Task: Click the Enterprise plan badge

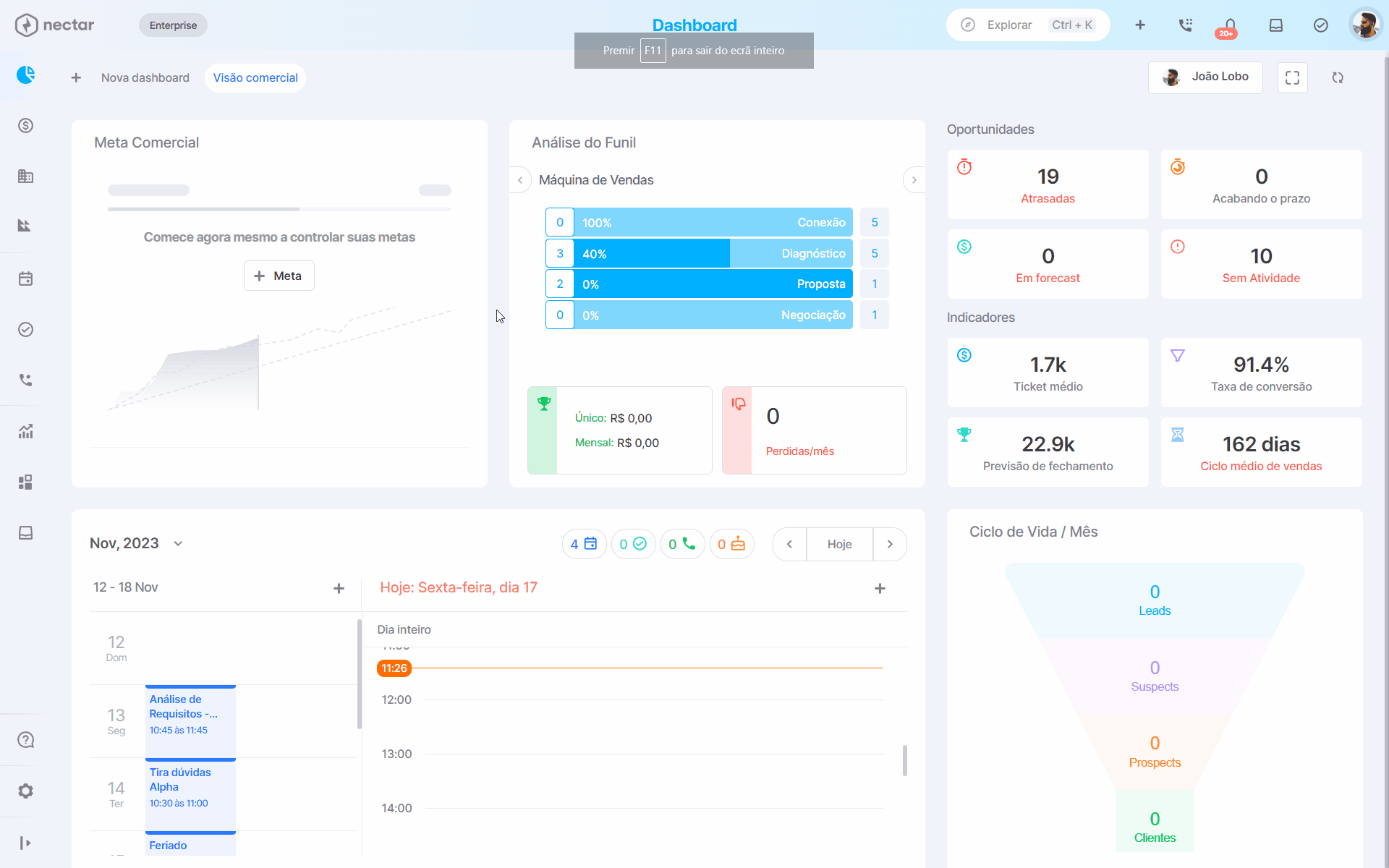Action: [x=173, y=25]
